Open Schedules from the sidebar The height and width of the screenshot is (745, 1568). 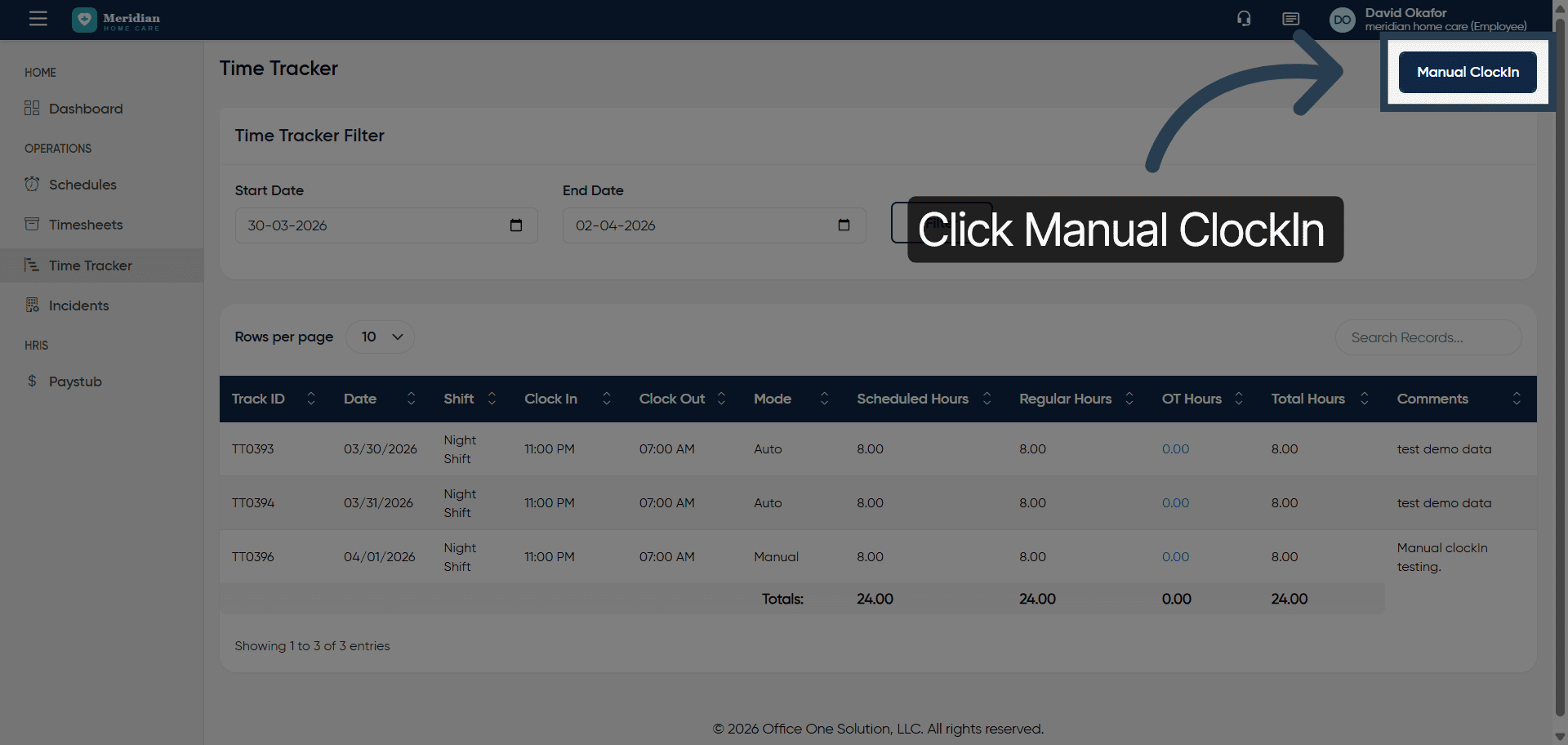tap(82, 185)
